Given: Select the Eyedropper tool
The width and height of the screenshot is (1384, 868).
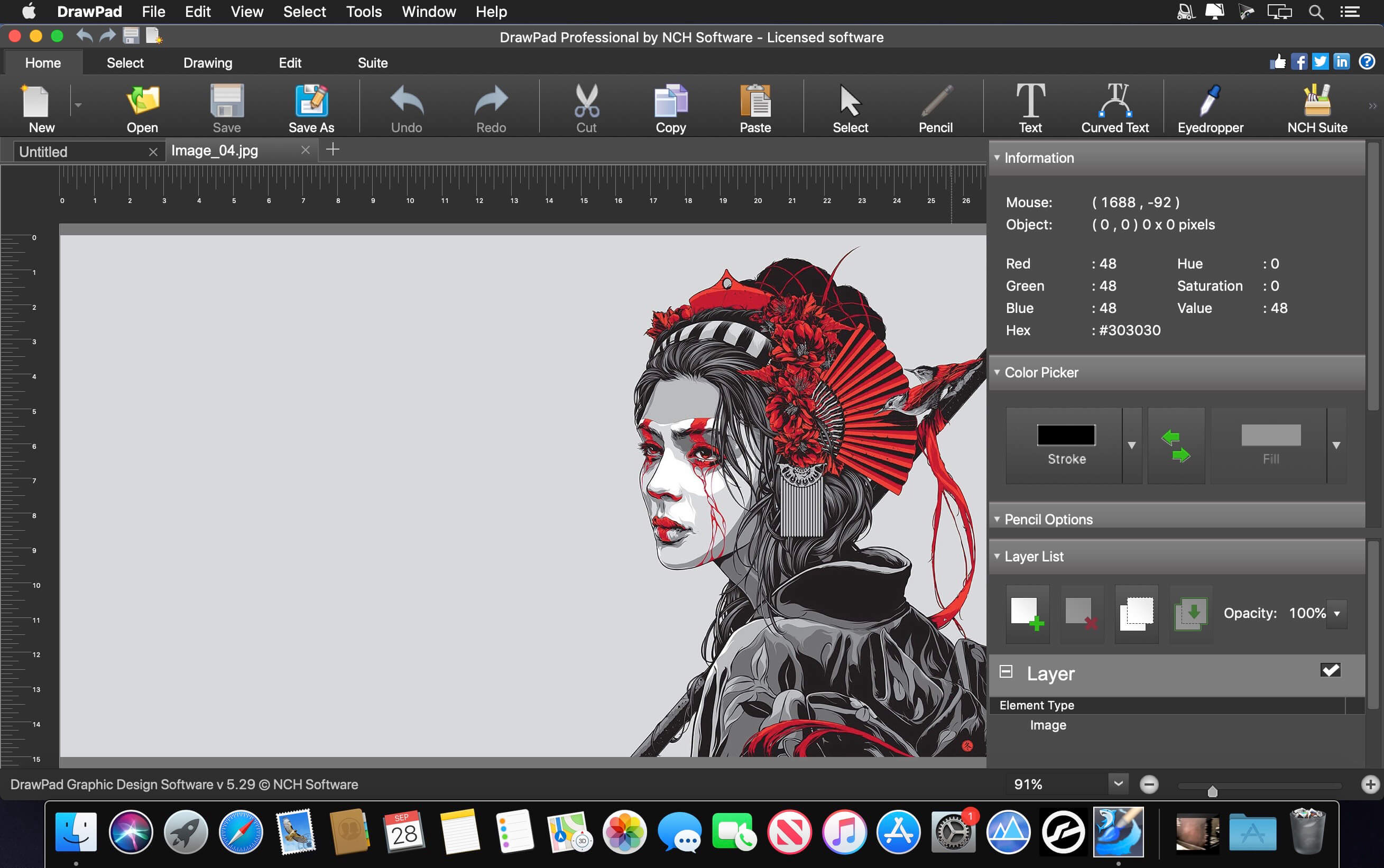Looking at the screenshot, I should (1211, 107).
